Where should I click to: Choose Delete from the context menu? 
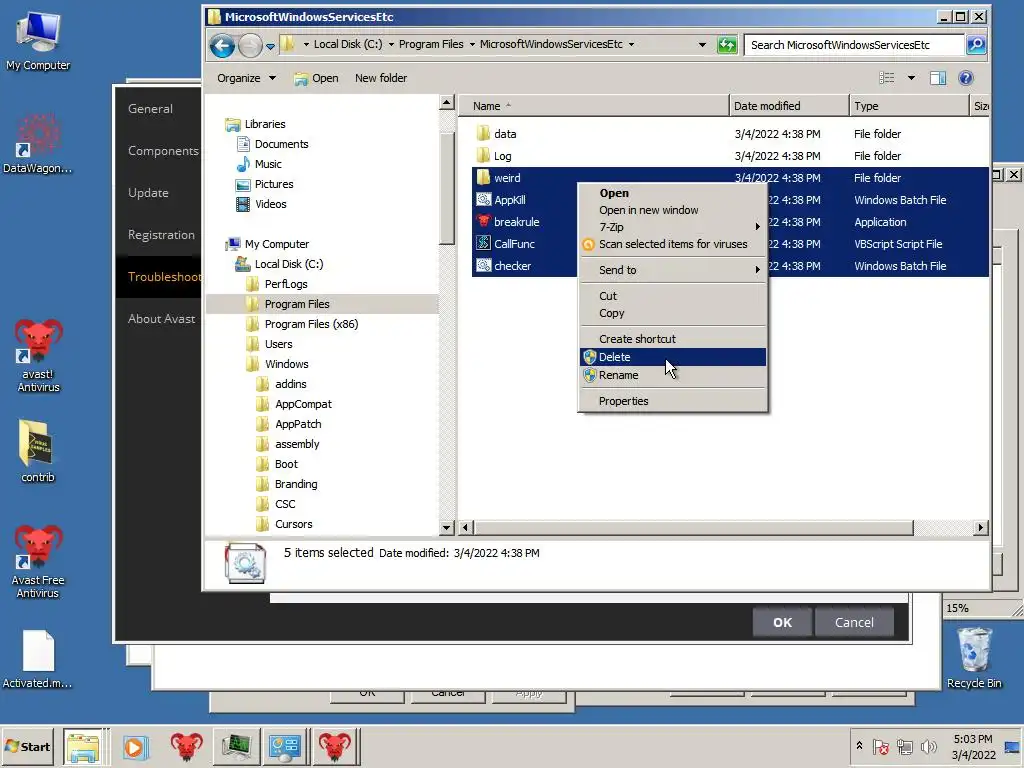(x=673, y=357)
